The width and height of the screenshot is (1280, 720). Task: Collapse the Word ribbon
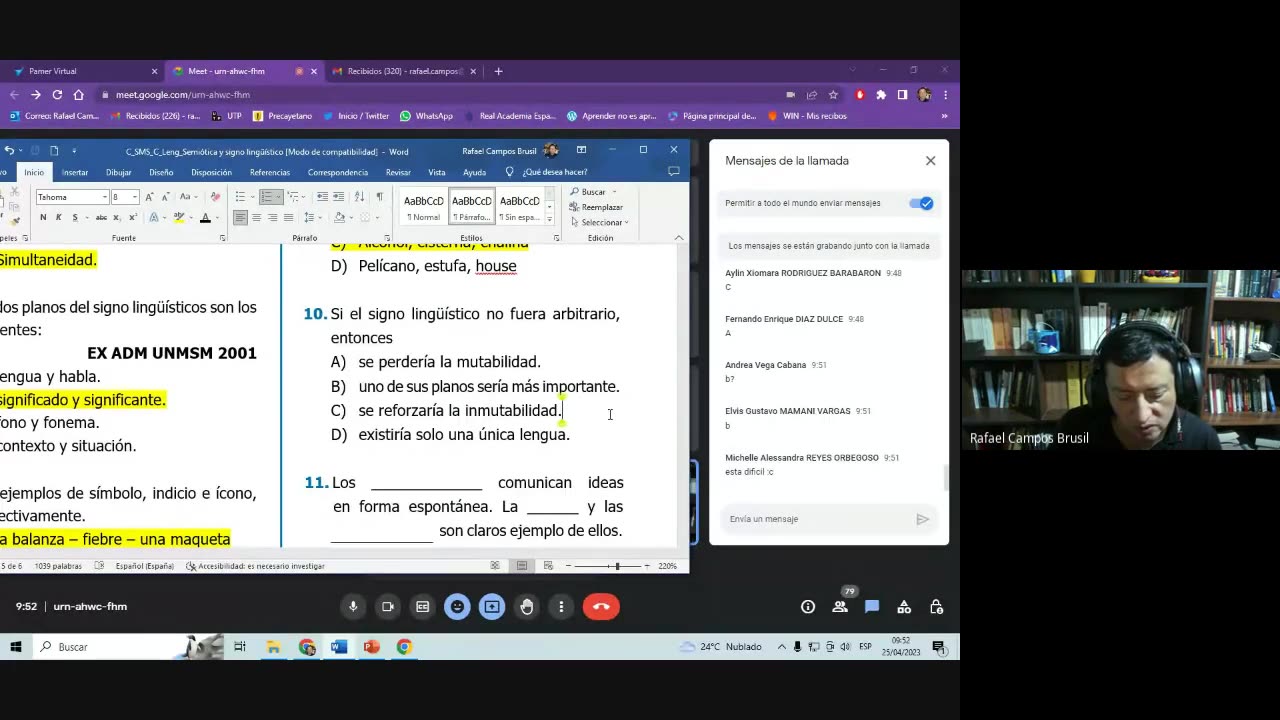[679, 238]
